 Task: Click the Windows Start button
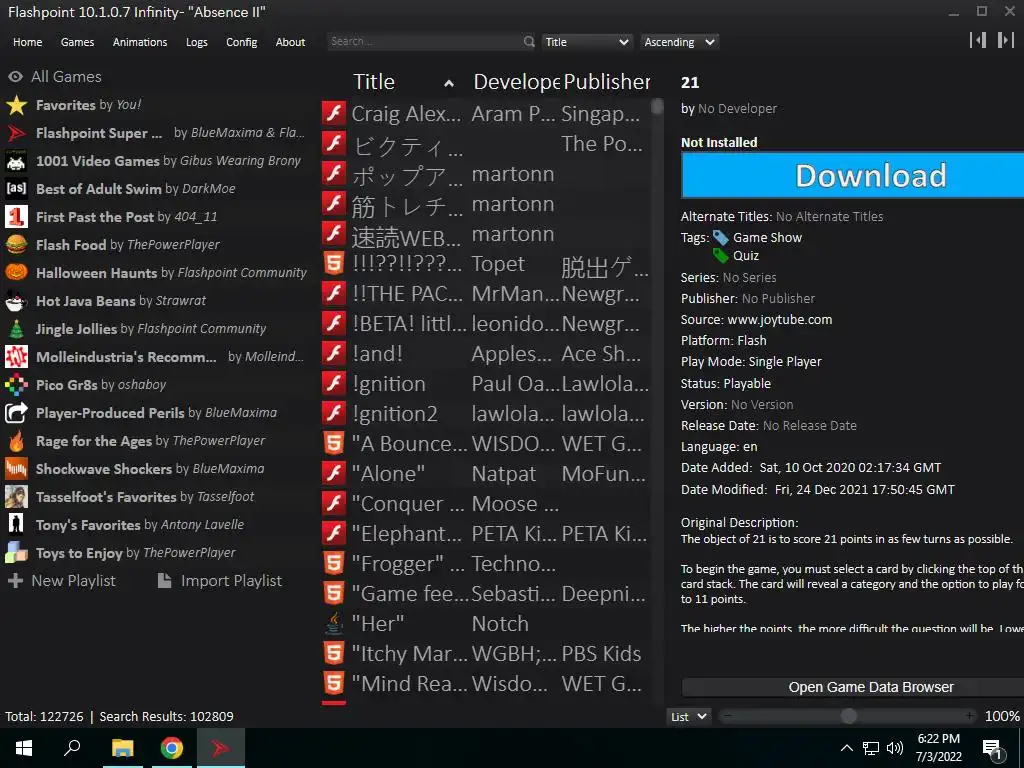(x=24, y=748)
